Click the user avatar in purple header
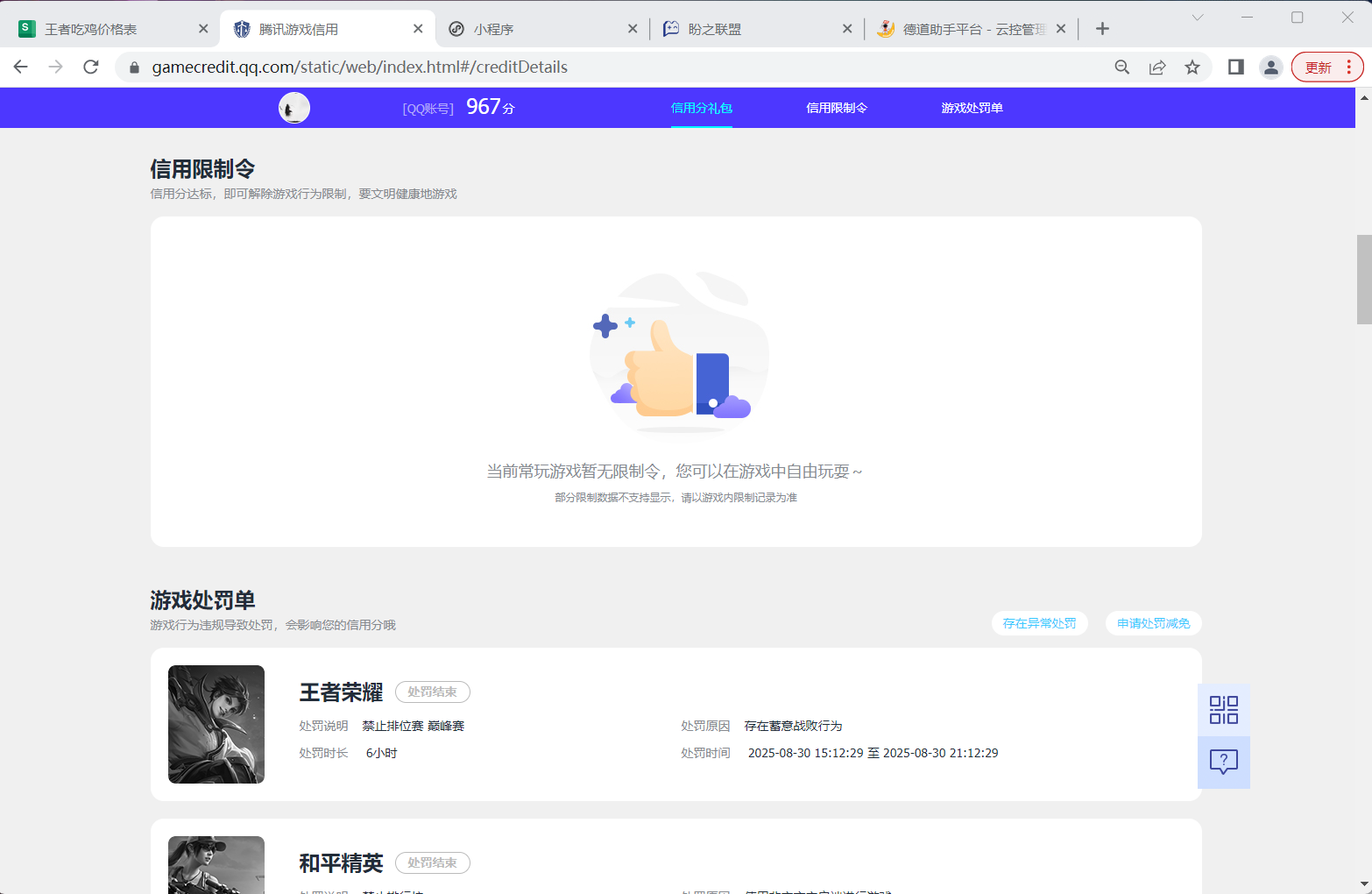1372x894 pixels. [294, 108]
